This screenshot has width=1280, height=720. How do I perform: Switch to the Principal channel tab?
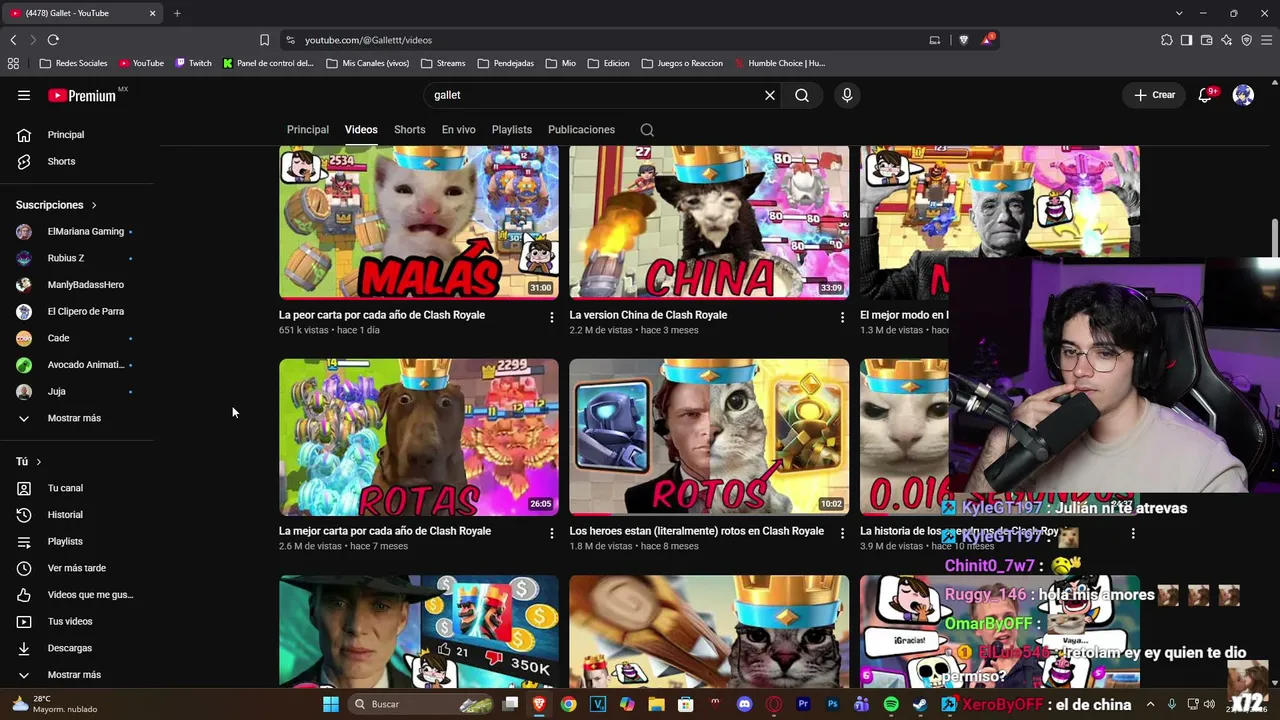pos(308,130)
